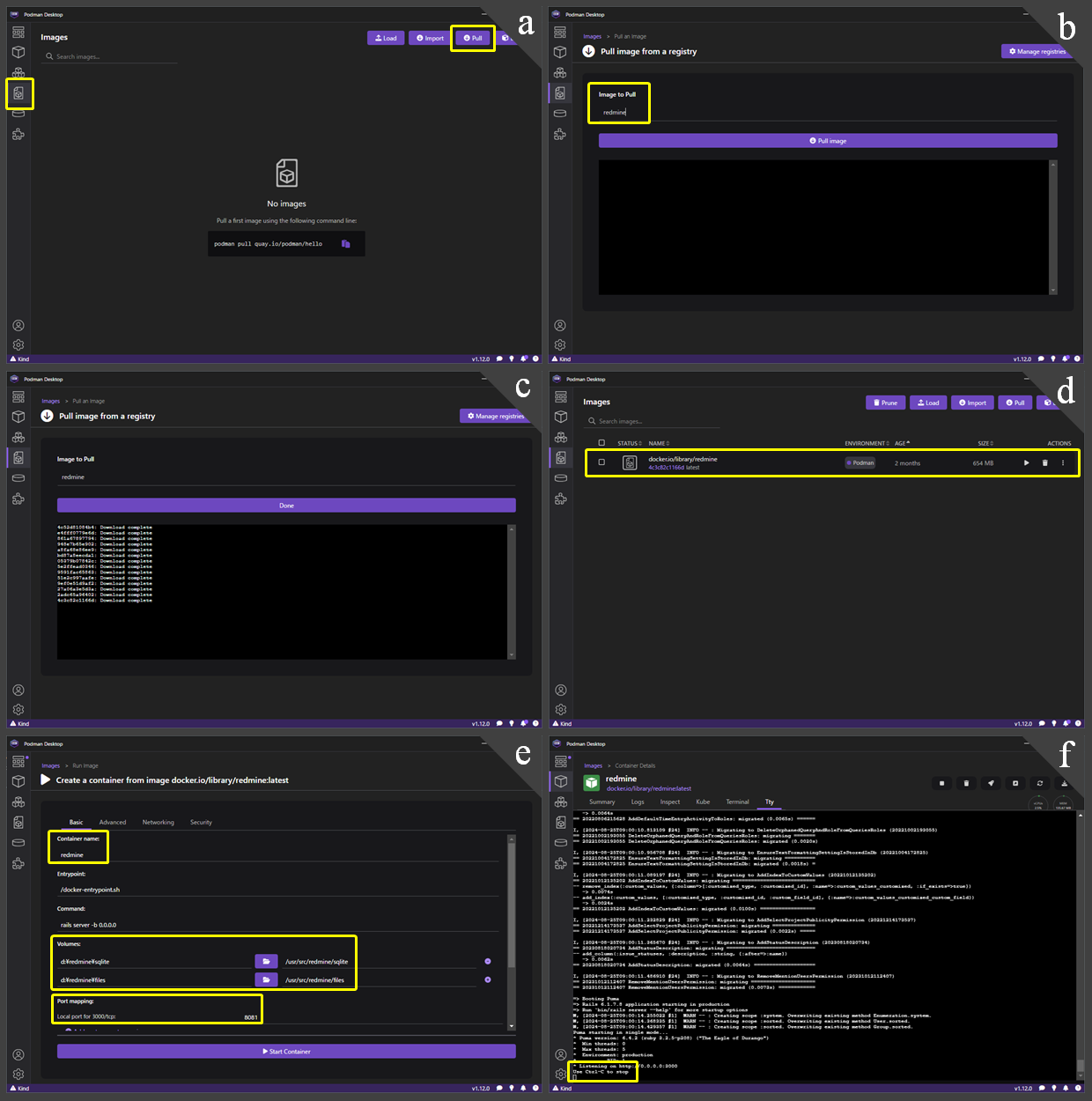This screenshot has width=1092, height=1101.
Task: Restart the redmine container with the refresh icon
Action: (x=1040, y=783)
